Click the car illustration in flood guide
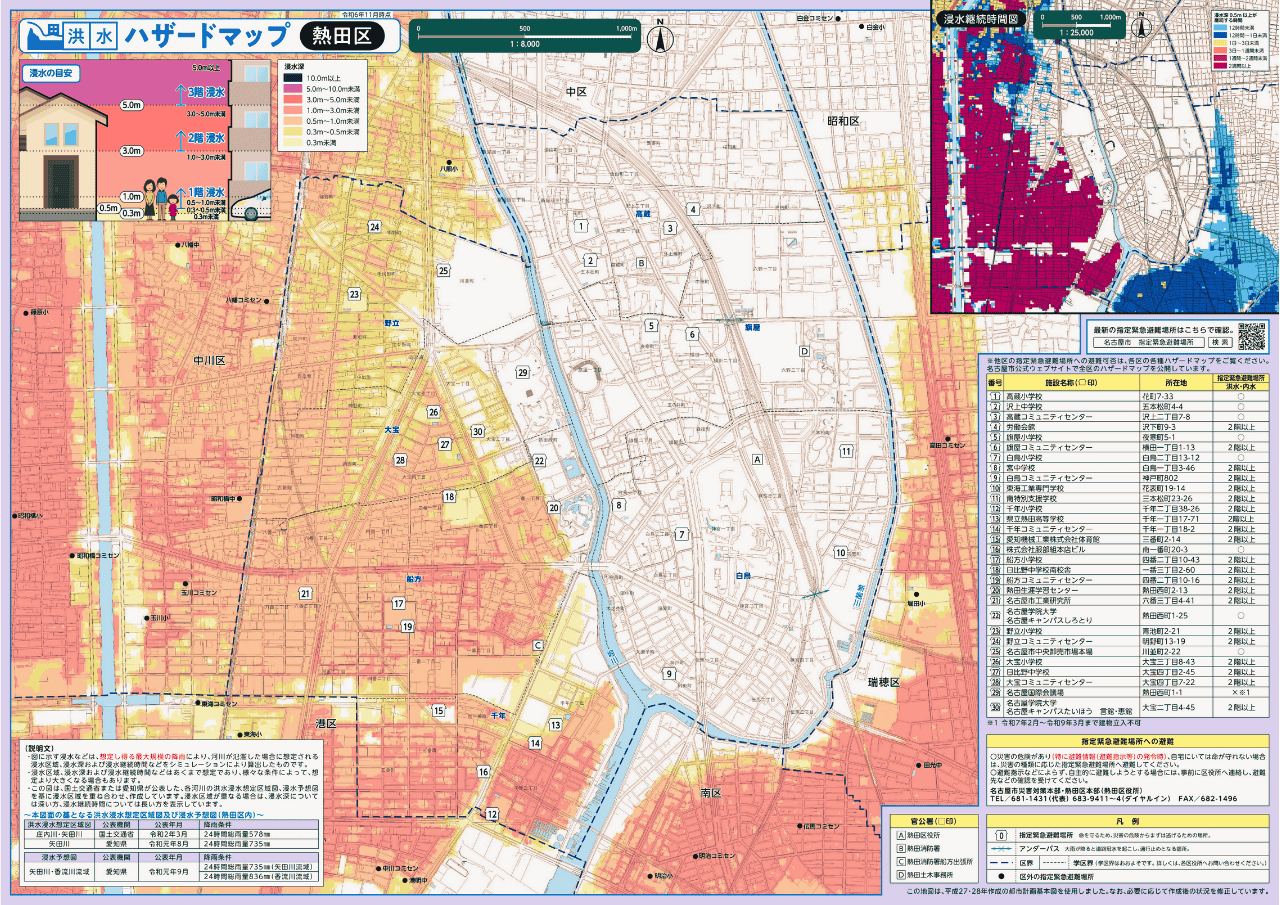 coord(252,203)
